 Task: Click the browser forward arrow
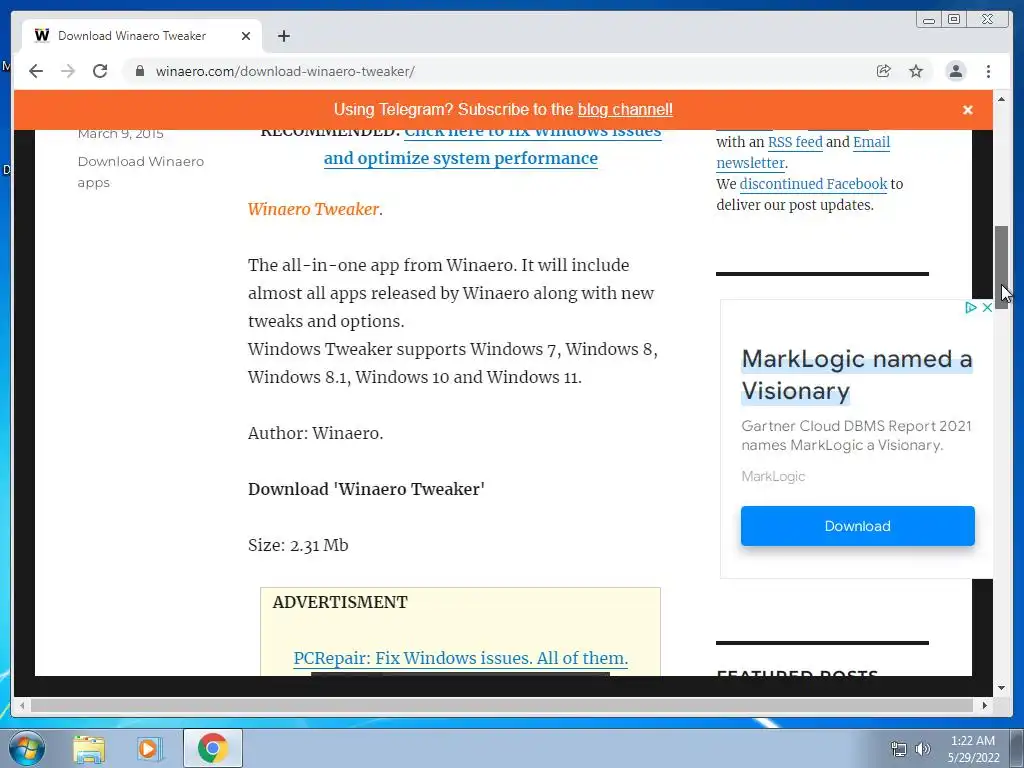click(68, 71)
